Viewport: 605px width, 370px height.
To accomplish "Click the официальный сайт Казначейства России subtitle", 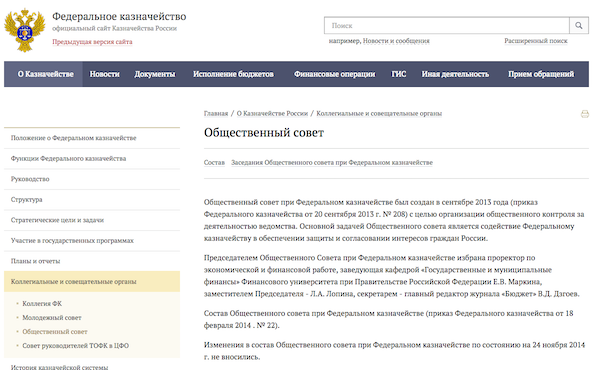I will (x=115, y=29).
